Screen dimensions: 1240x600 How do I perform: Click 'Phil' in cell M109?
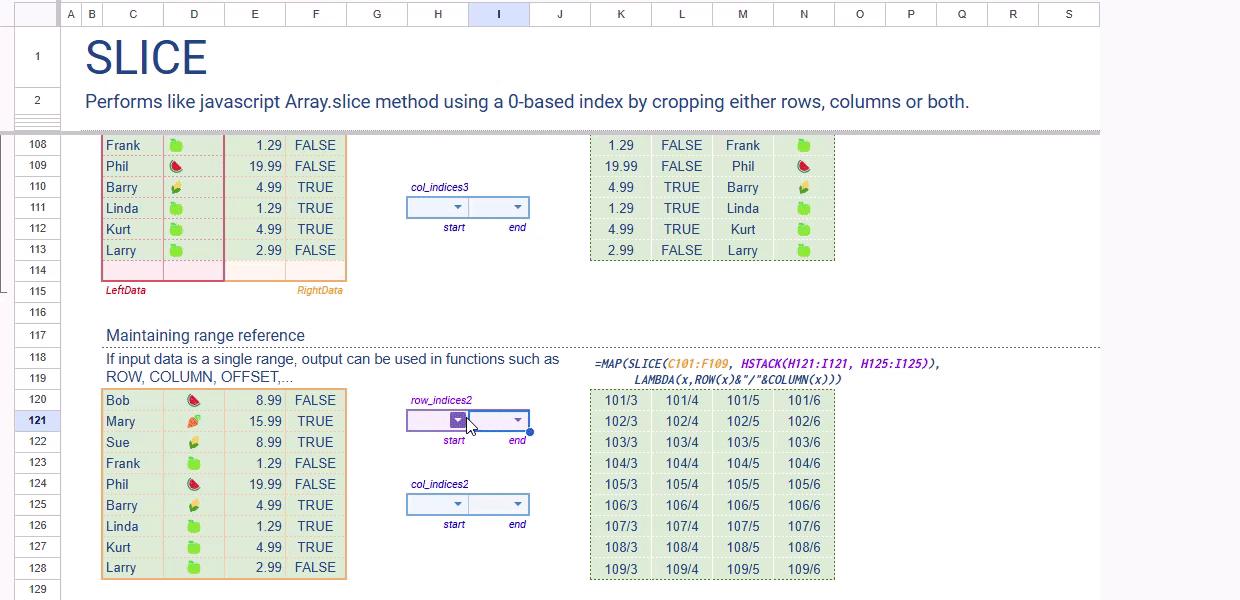click(743, 166)
